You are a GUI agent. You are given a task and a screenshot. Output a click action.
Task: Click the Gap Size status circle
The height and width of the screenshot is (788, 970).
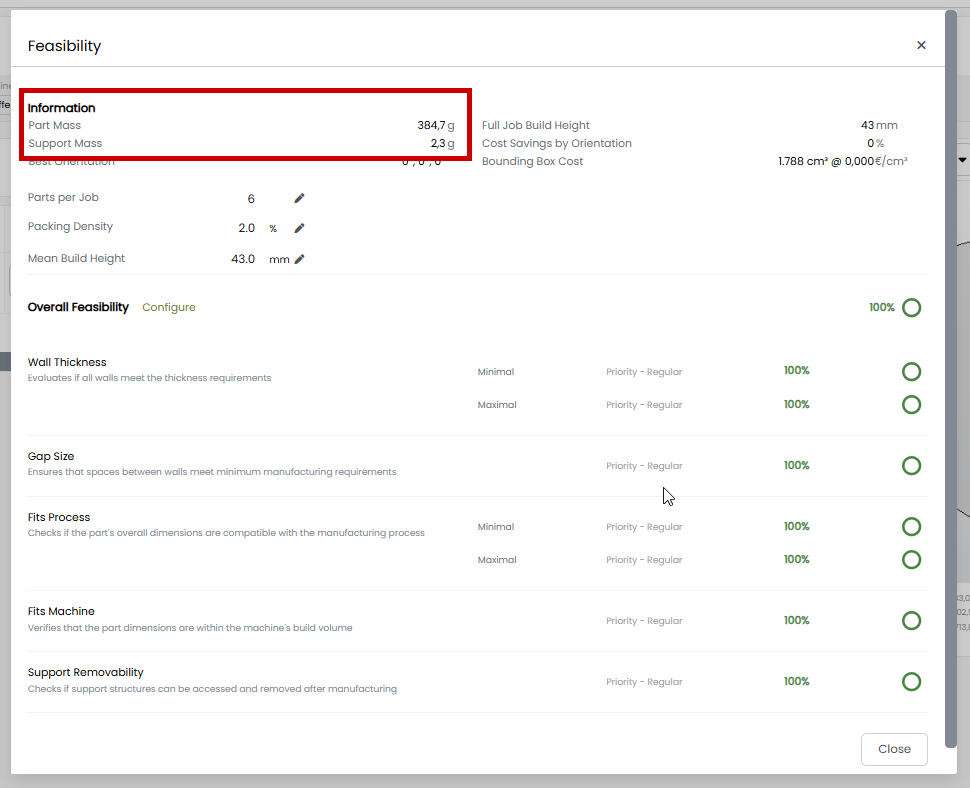click(x=911, y=466)
